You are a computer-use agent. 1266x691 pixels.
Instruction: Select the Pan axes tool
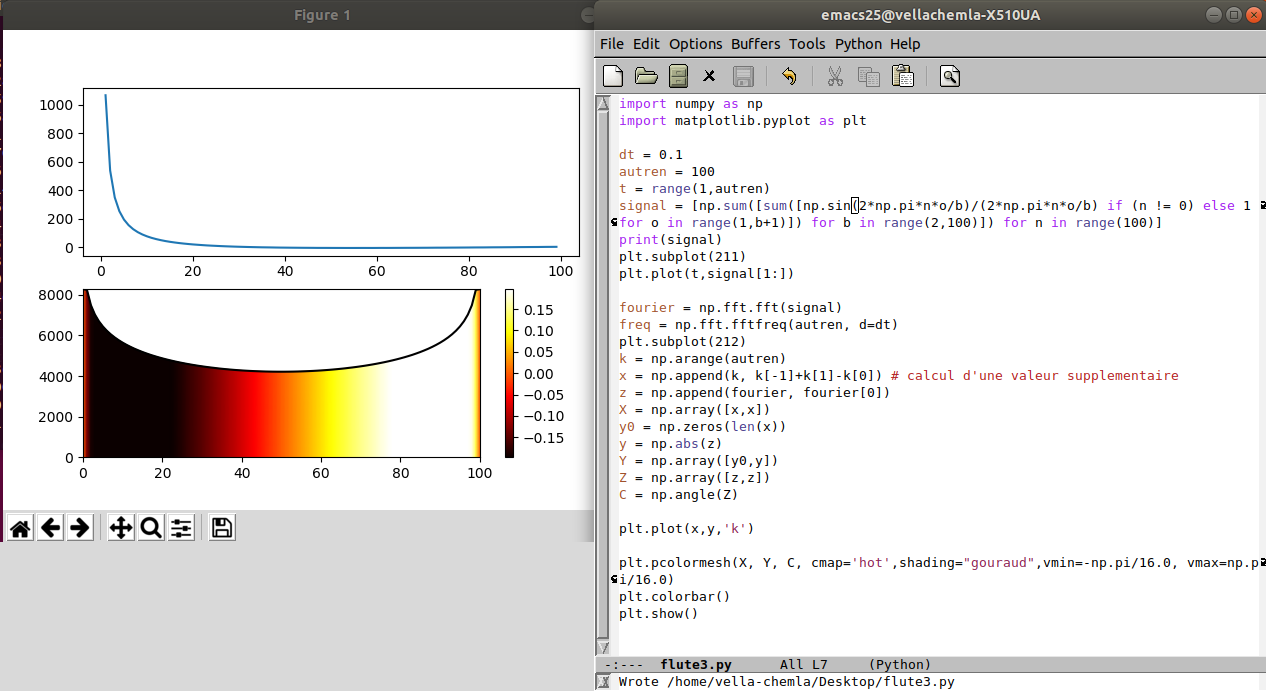point(121,528)
